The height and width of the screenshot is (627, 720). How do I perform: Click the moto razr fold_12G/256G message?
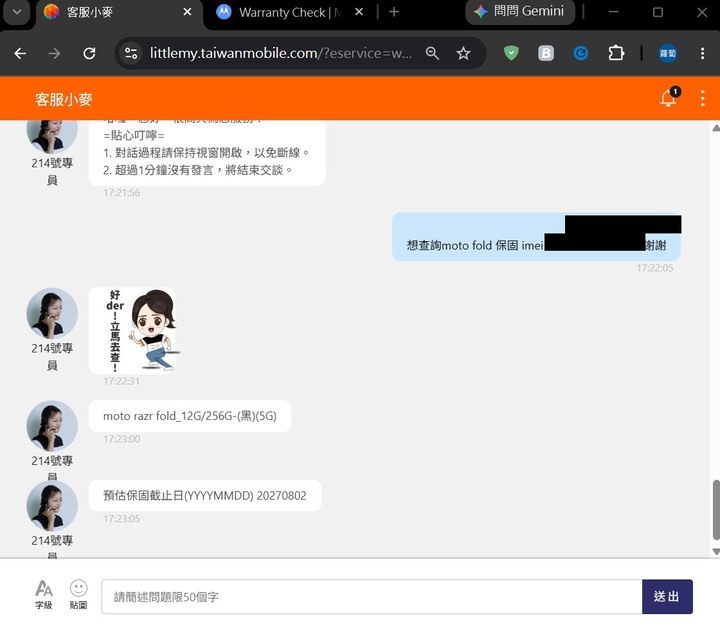[x=190, y=416]
